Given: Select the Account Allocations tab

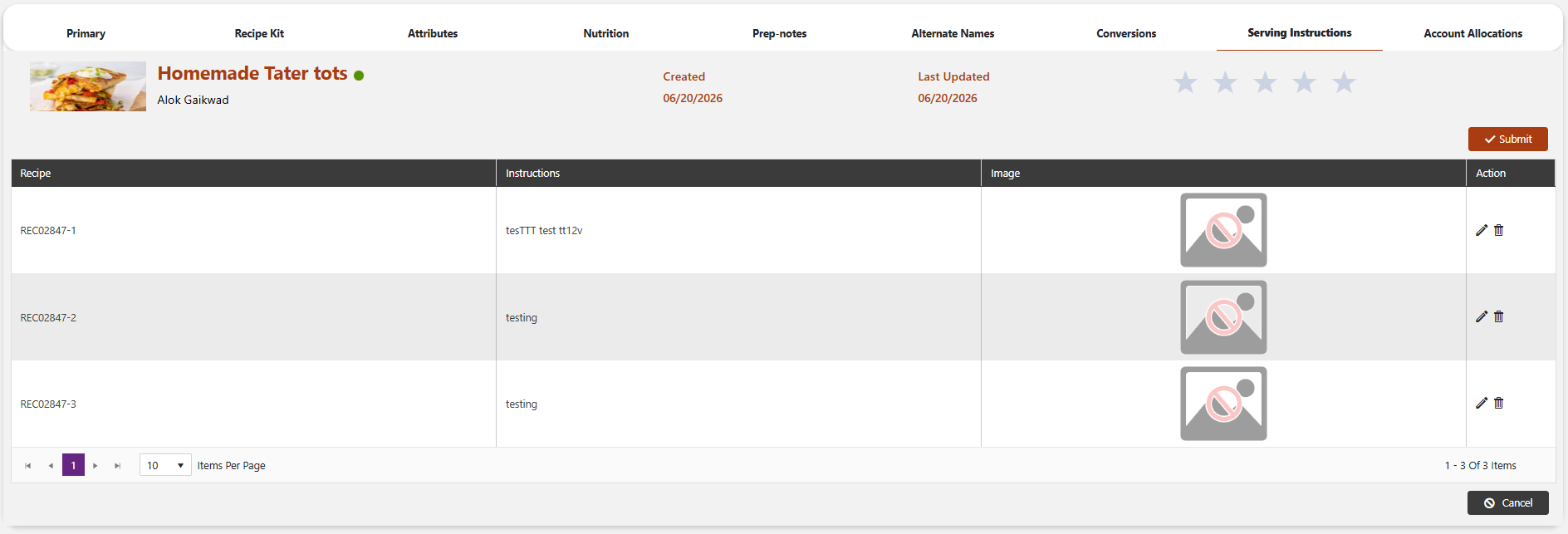Looking at the screenshot, I should tap(1472, 33).
